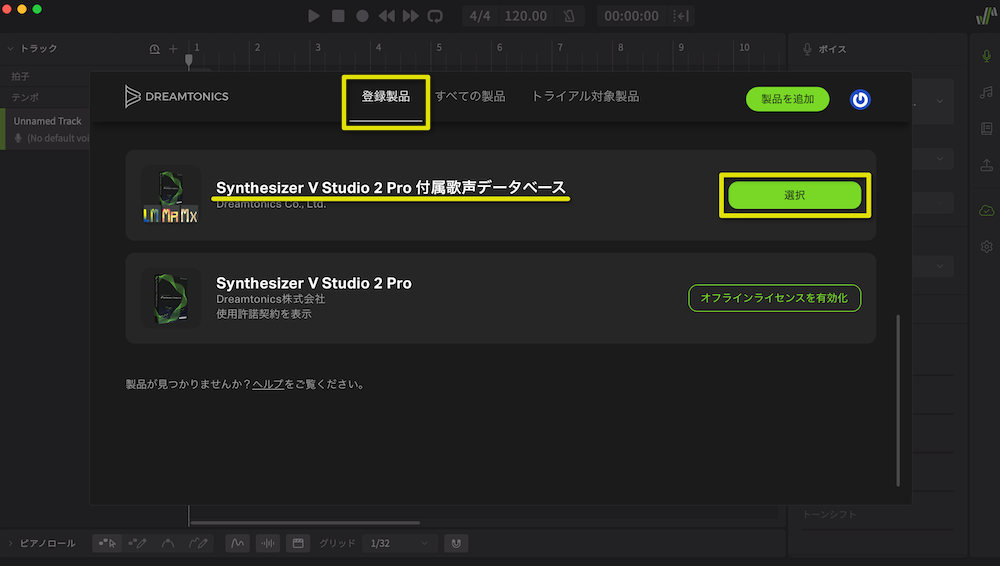
Task: Open the cloud license icon in sidebar
Action: click(x=986, y=210)
